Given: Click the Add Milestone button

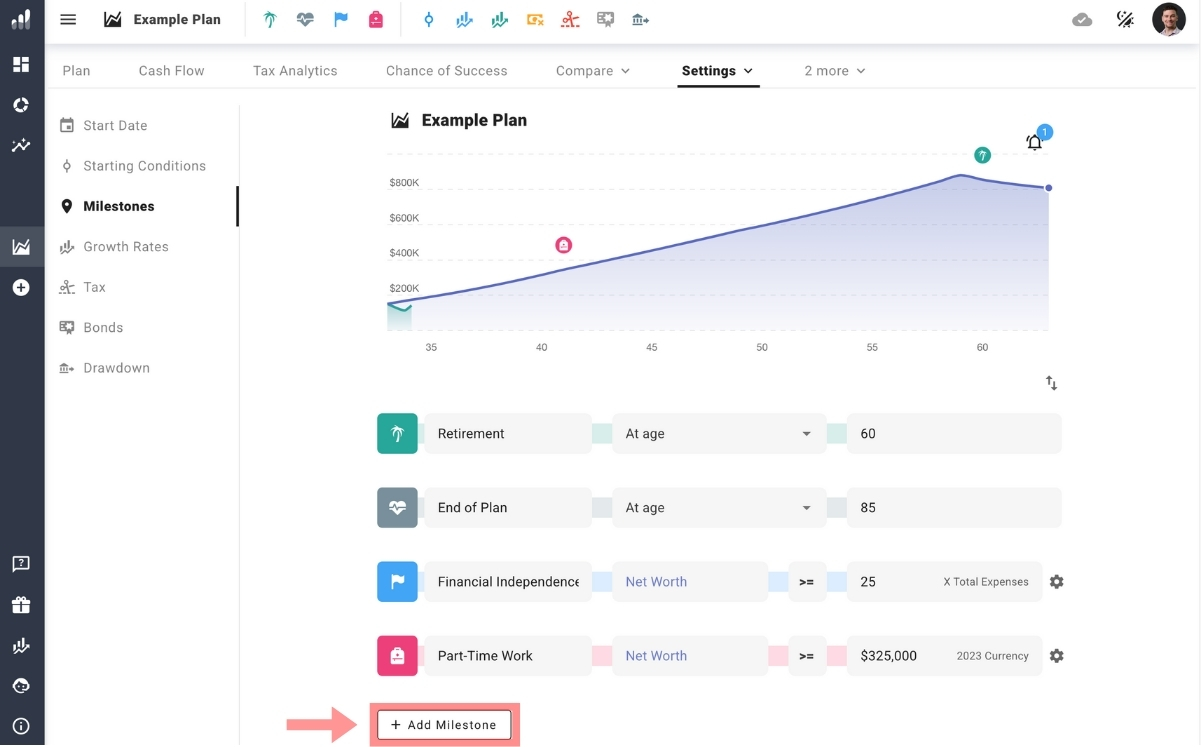Looking at the screenshot, I should click(444, 725).
